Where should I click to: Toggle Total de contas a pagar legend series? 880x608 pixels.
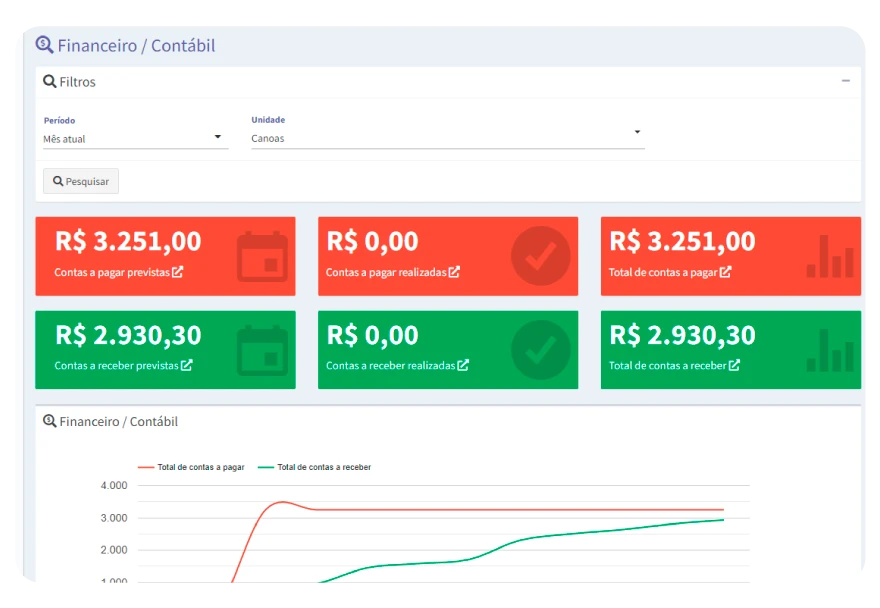point(191,467)
